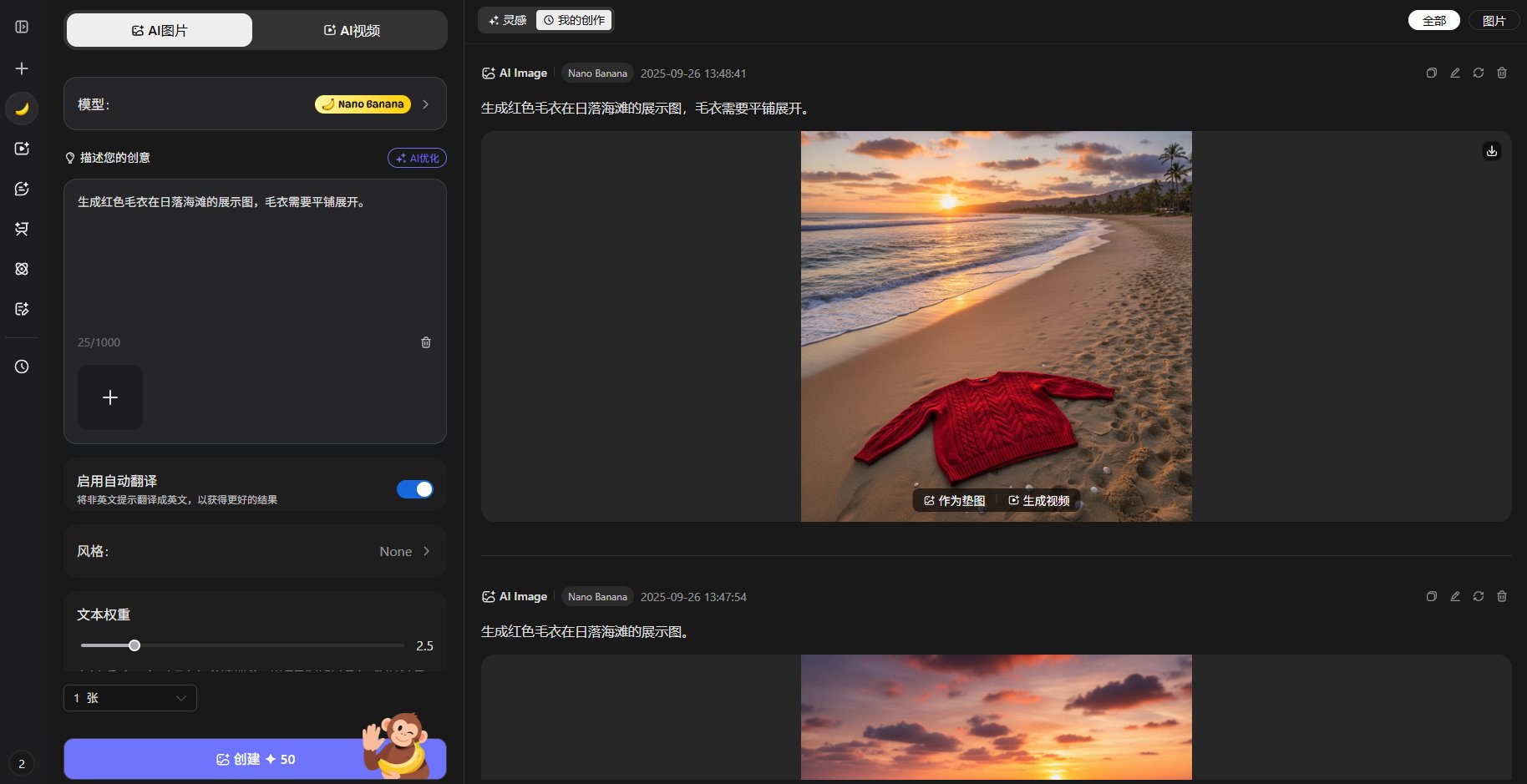
Task: Regenerate the 13:48:41 image
Action: [x=1479, y=73]
